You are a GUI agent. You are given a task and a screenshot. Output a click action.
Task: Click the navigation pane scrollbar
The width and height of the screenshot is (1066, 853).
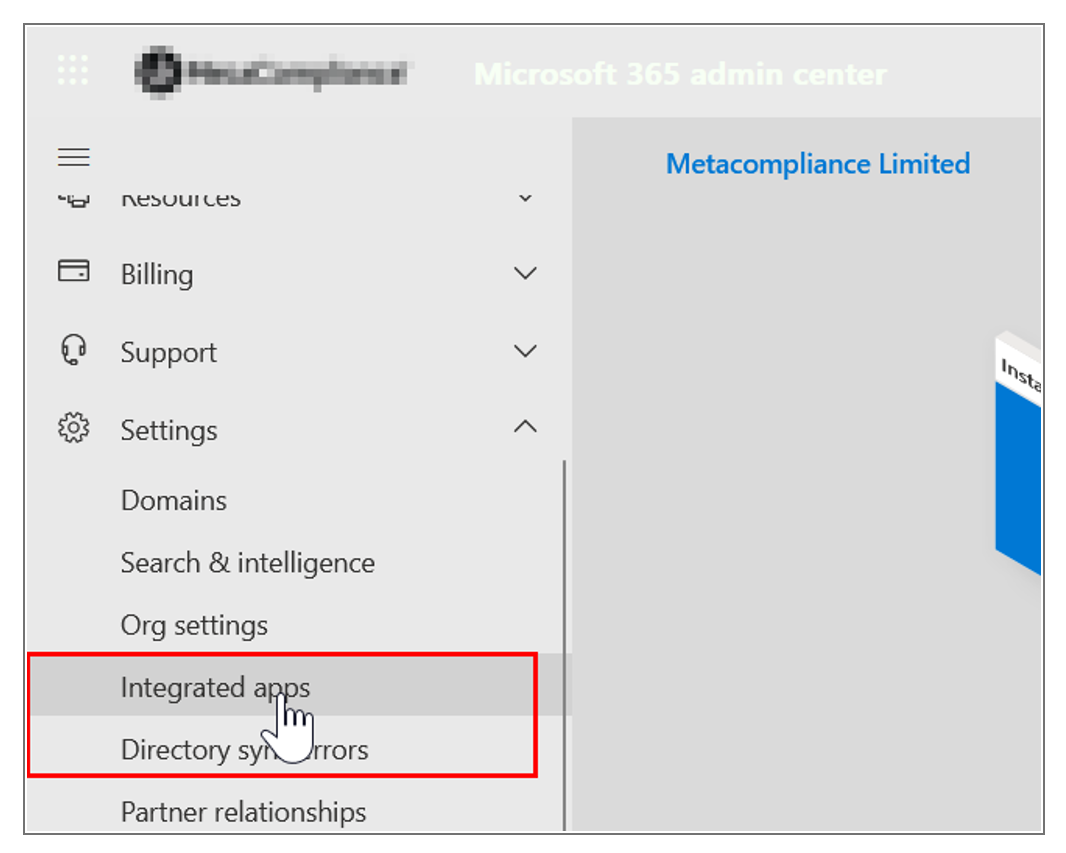564,644
